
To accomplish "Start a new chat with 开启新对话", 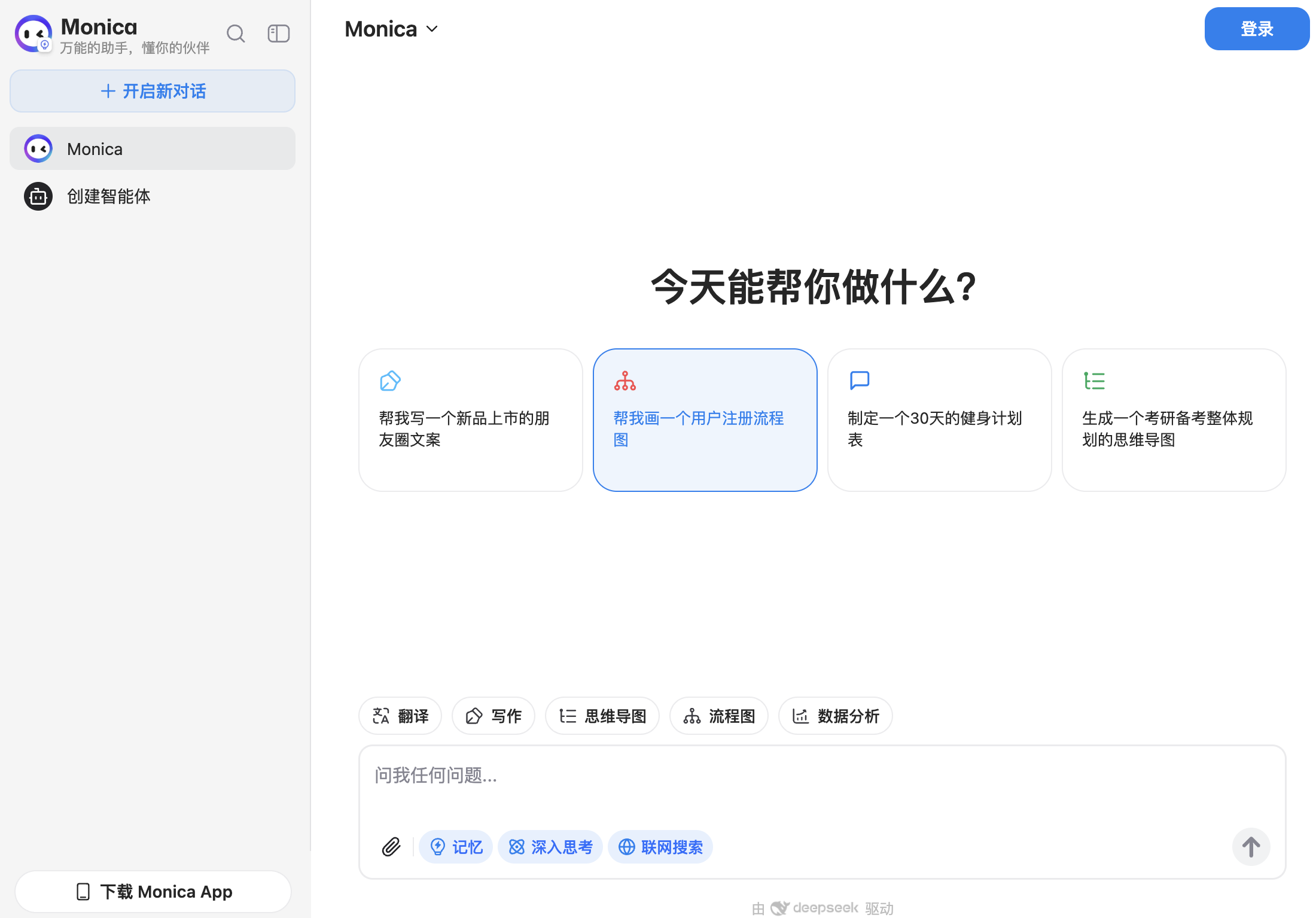I will click(x=153, y=91).
